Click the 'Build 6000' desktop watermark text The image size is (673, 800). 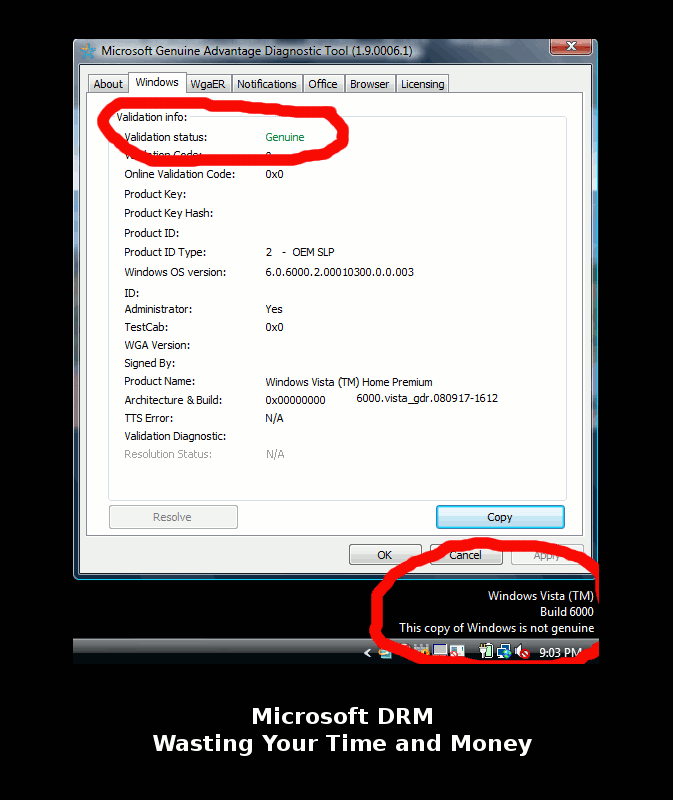567,612
